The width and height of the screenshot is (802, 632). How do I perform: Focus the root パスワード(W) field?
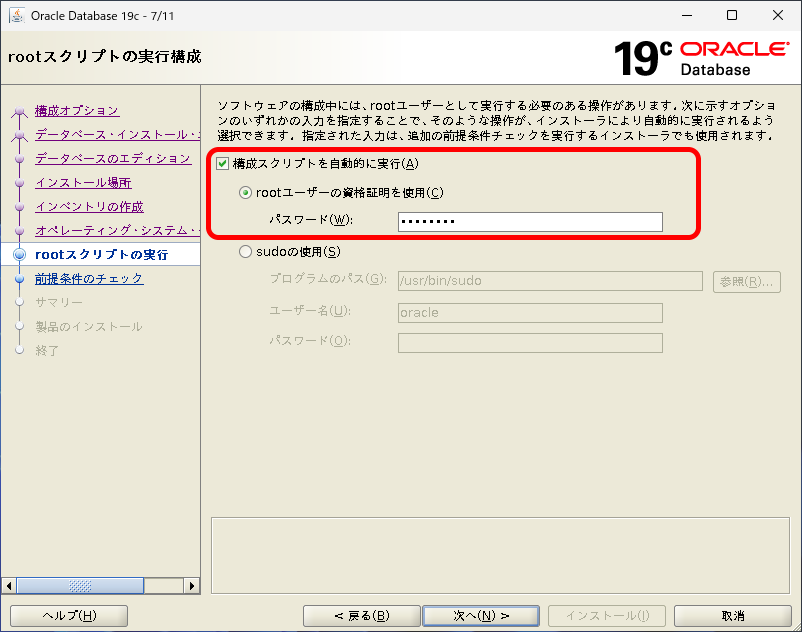[530, 222]
